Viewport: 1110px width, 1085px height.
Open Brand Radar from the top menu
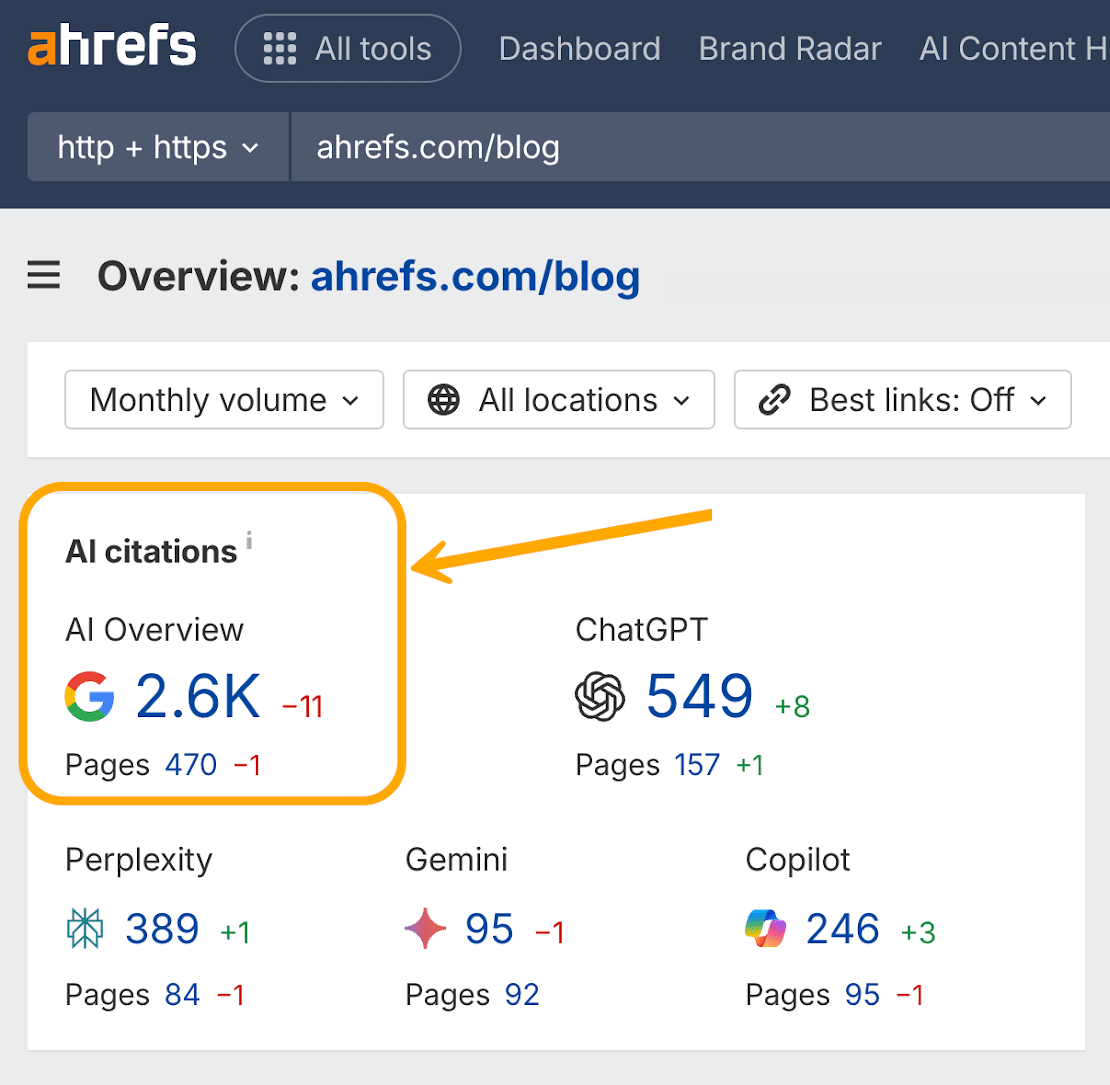click(x=789, y=47)
